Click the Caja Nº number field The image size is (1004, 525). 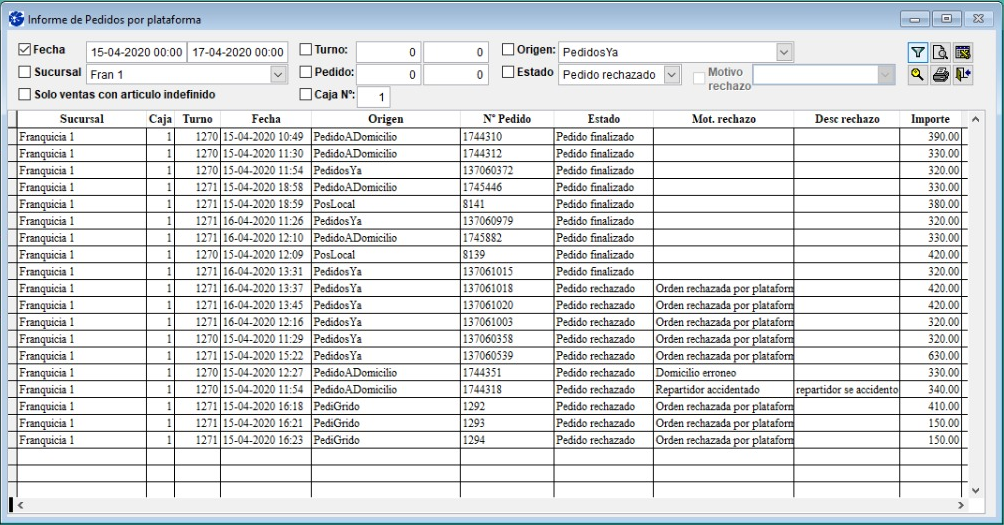[x=372, y=97]
